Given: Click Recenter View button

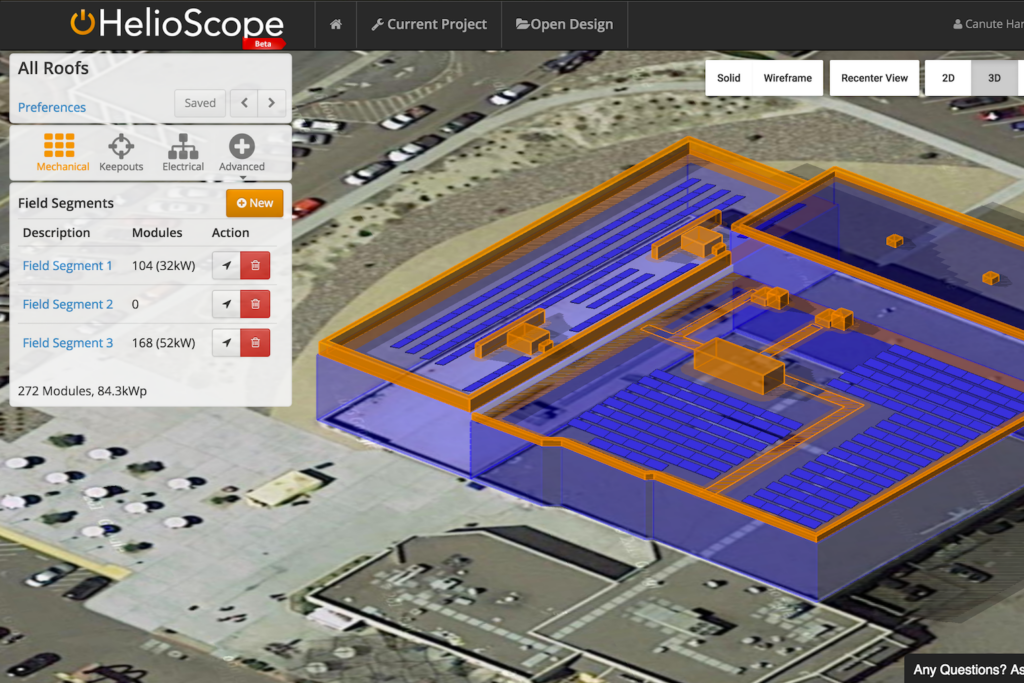Looking at the screenshot, I should (874, 78).
